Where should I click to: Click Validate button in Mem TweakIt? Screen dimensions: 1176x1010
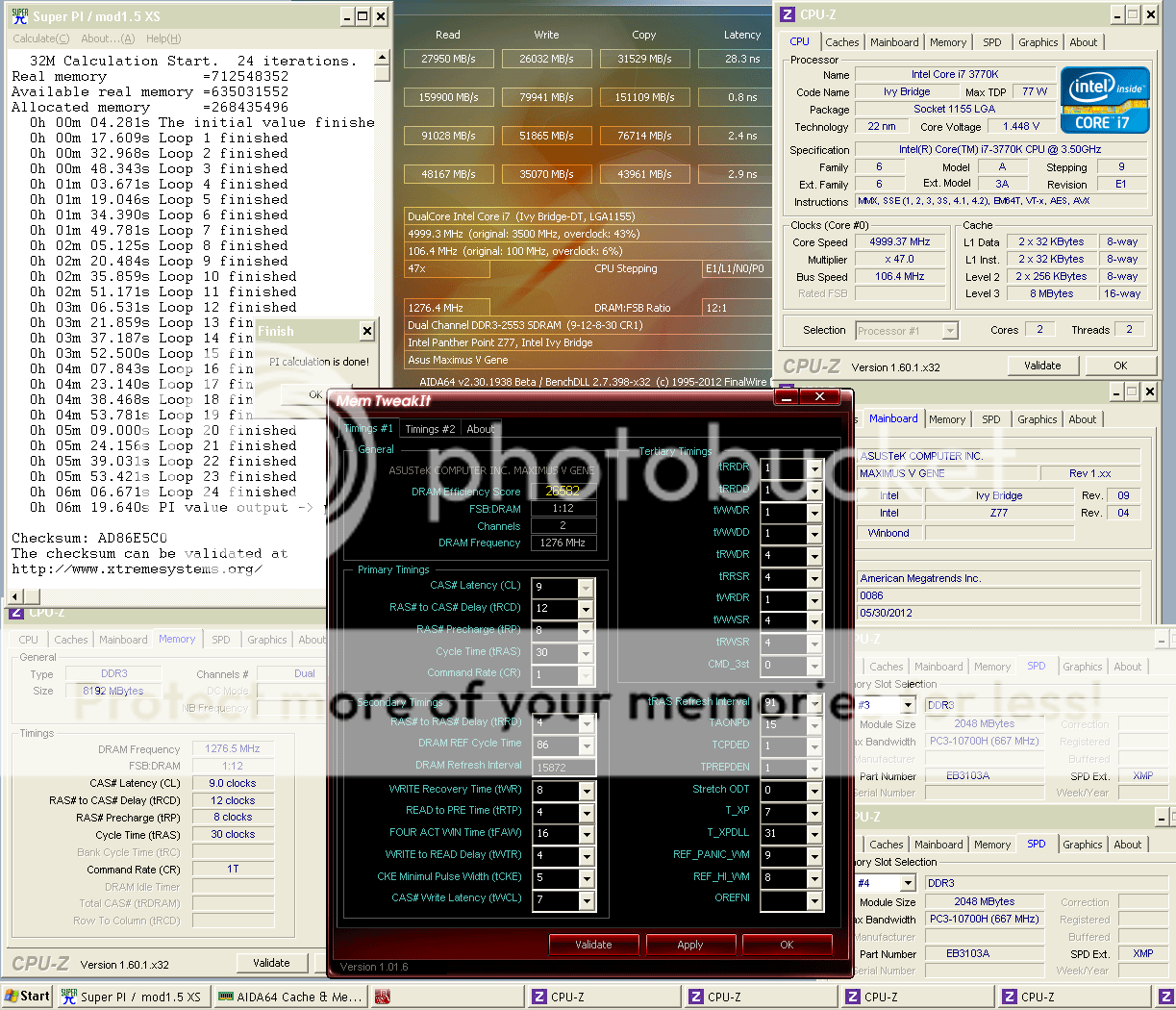point(593,945)
